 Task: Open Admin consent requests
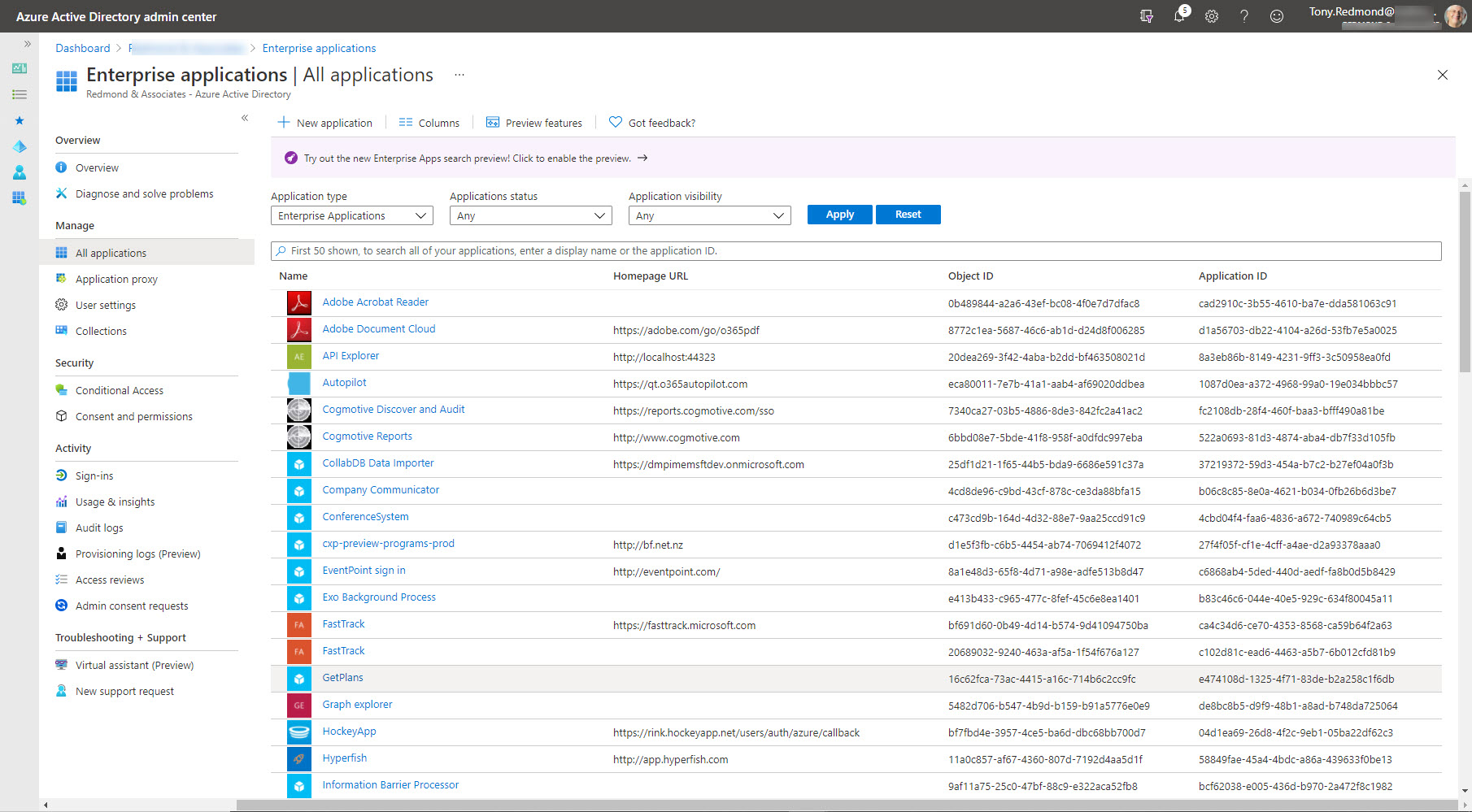(132, 606)
